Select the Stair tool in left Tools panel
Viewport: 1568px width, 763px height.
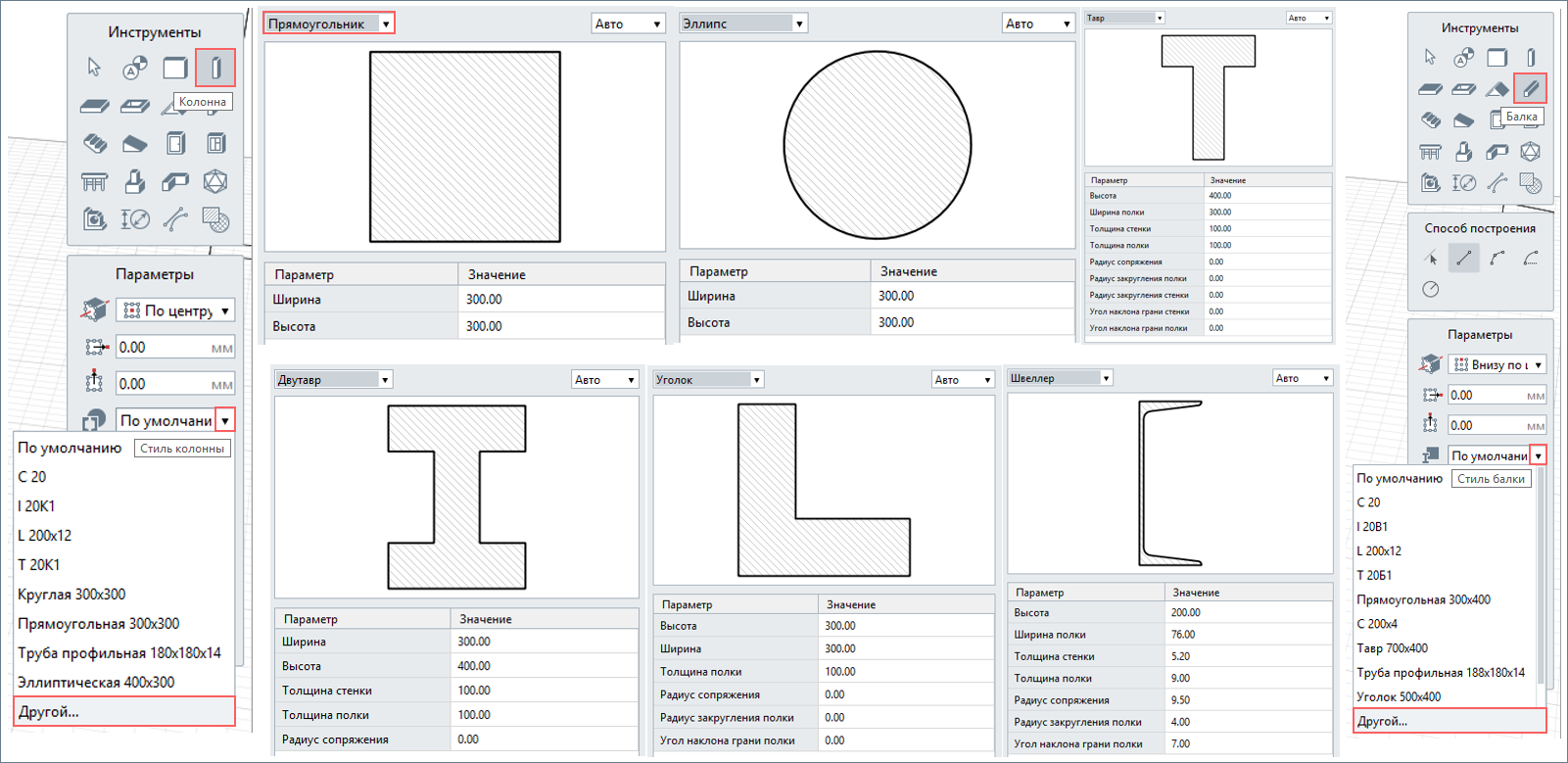(x=94, y=144)
